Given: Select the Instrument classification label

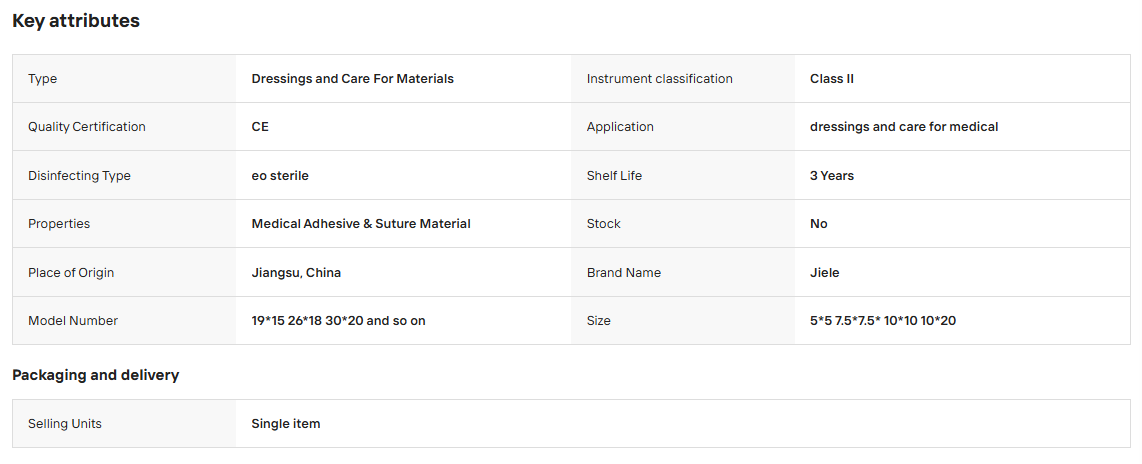Looking at the screenshot, I should 660,79.
